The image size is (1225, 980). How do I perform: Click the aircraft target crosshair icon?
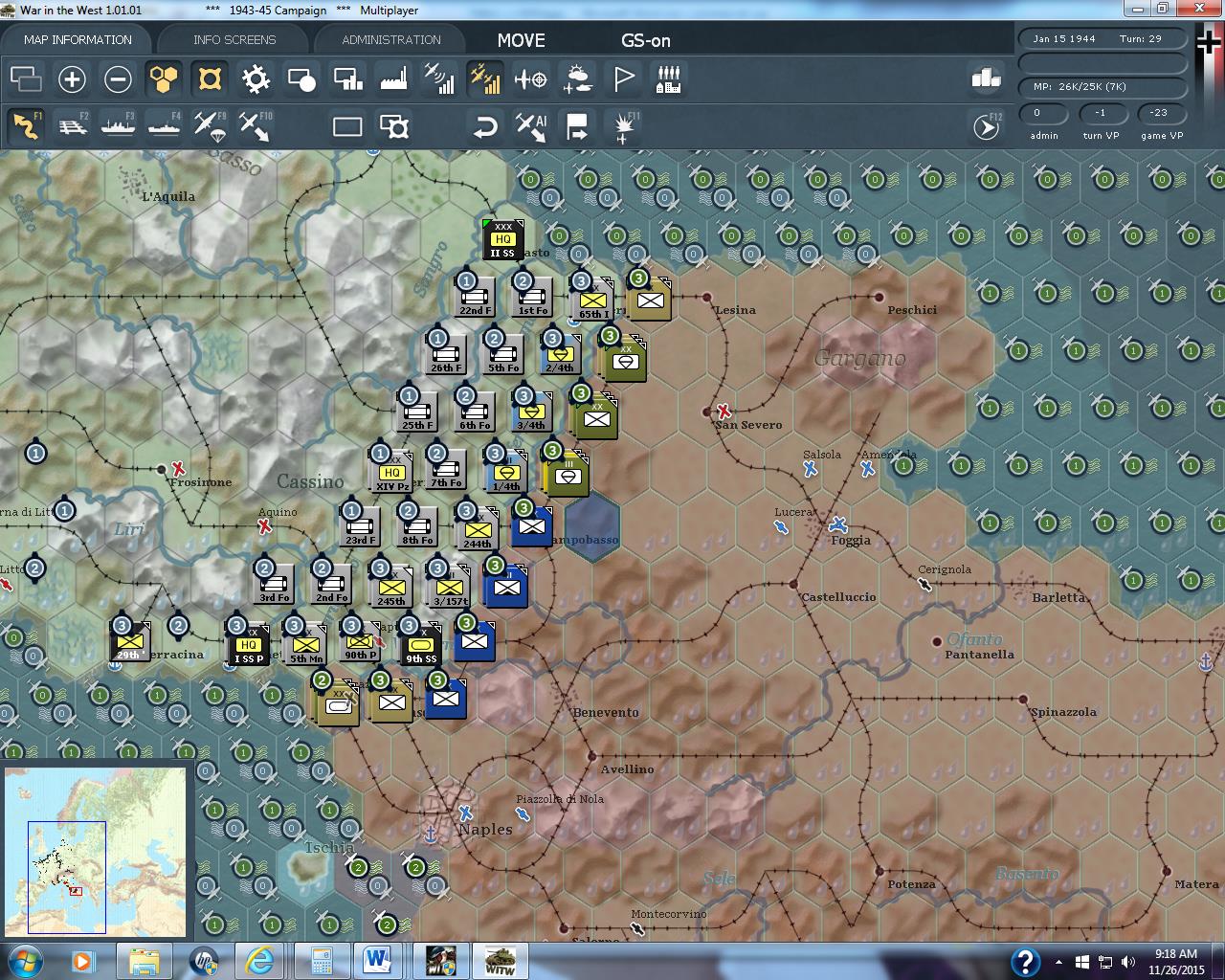point(531,78)
